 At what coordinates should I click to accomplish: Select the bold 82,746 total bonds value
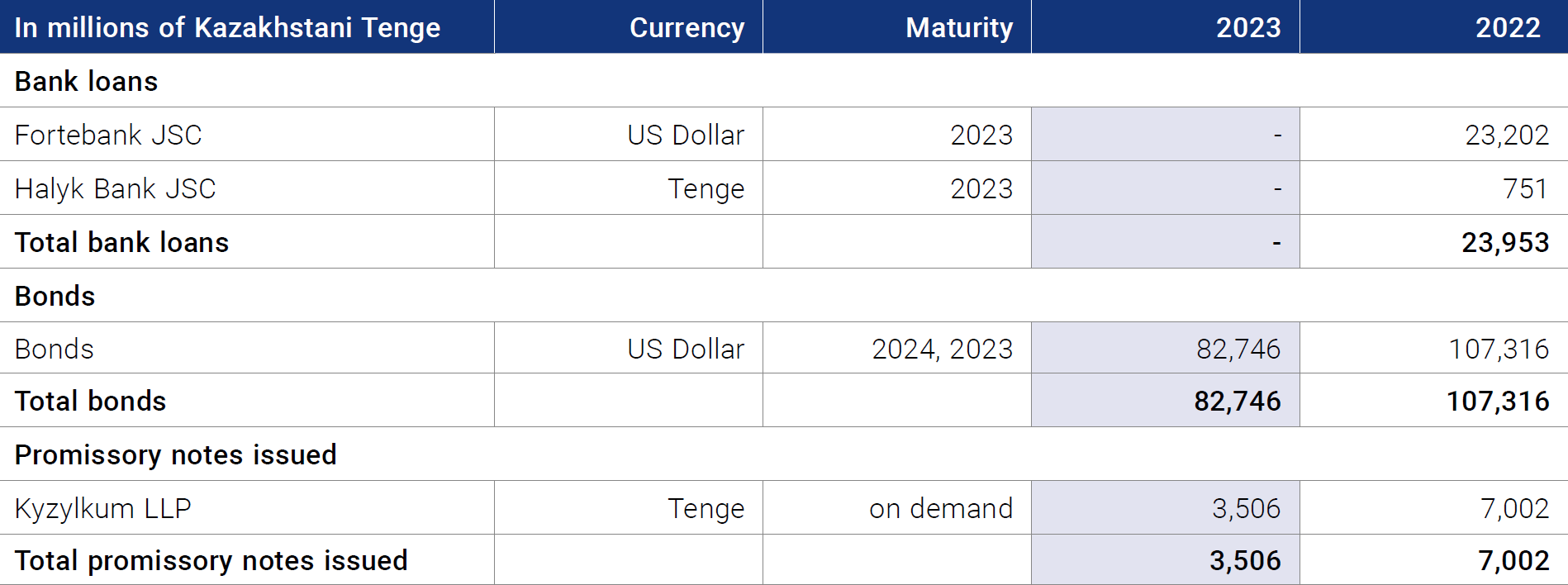pyautogui.click(x=1237, y=401)
